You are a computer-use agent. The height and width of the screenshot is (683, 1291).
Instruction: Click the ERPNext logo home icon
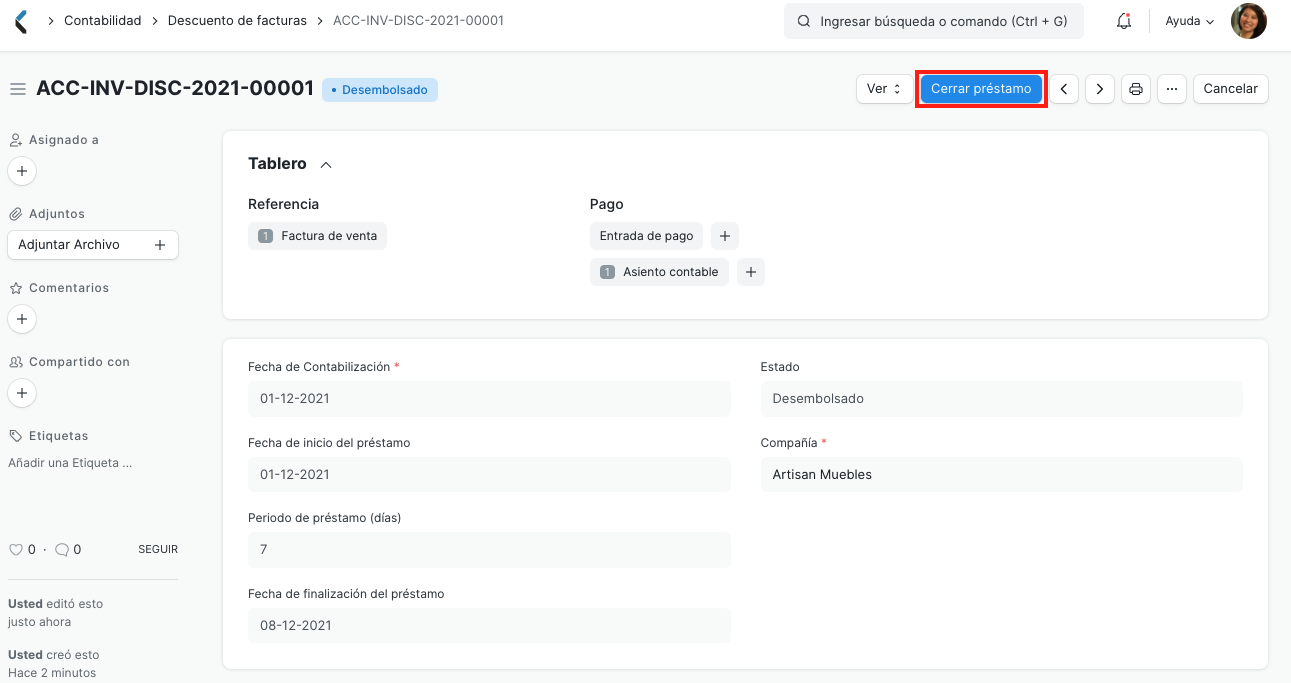[21, 21]
